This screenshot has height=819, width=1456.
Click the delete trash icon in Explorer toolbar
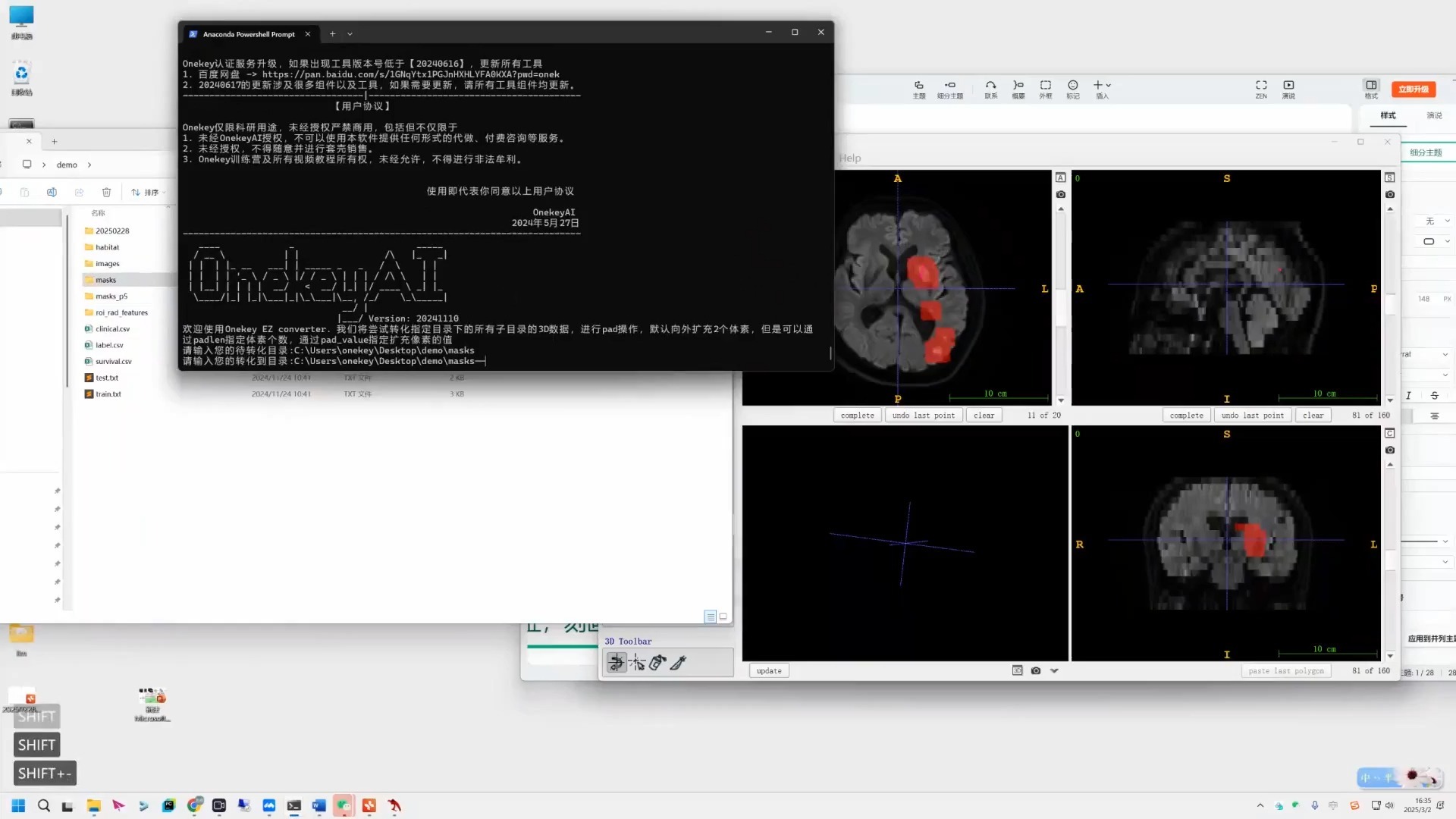106,192
